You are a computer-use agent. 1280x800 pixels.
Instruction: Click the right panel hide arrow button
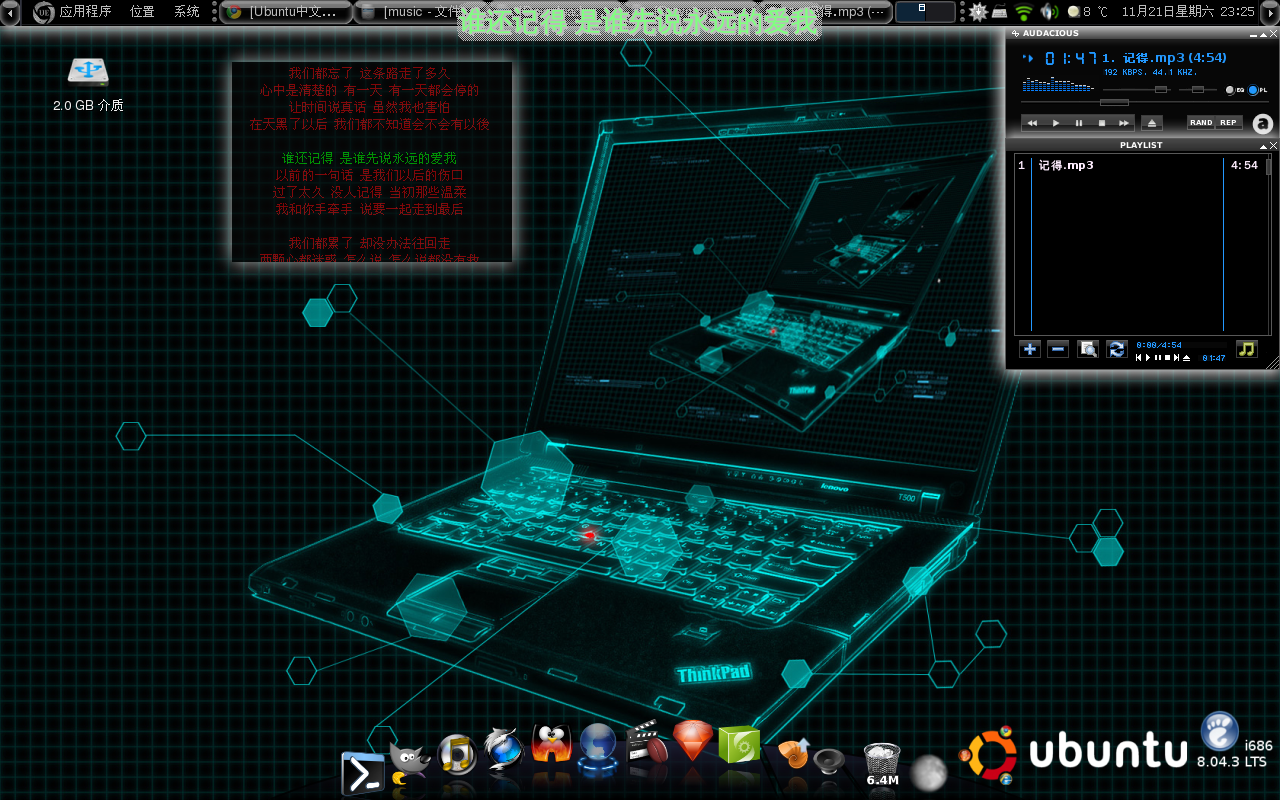coord(1270,12)
